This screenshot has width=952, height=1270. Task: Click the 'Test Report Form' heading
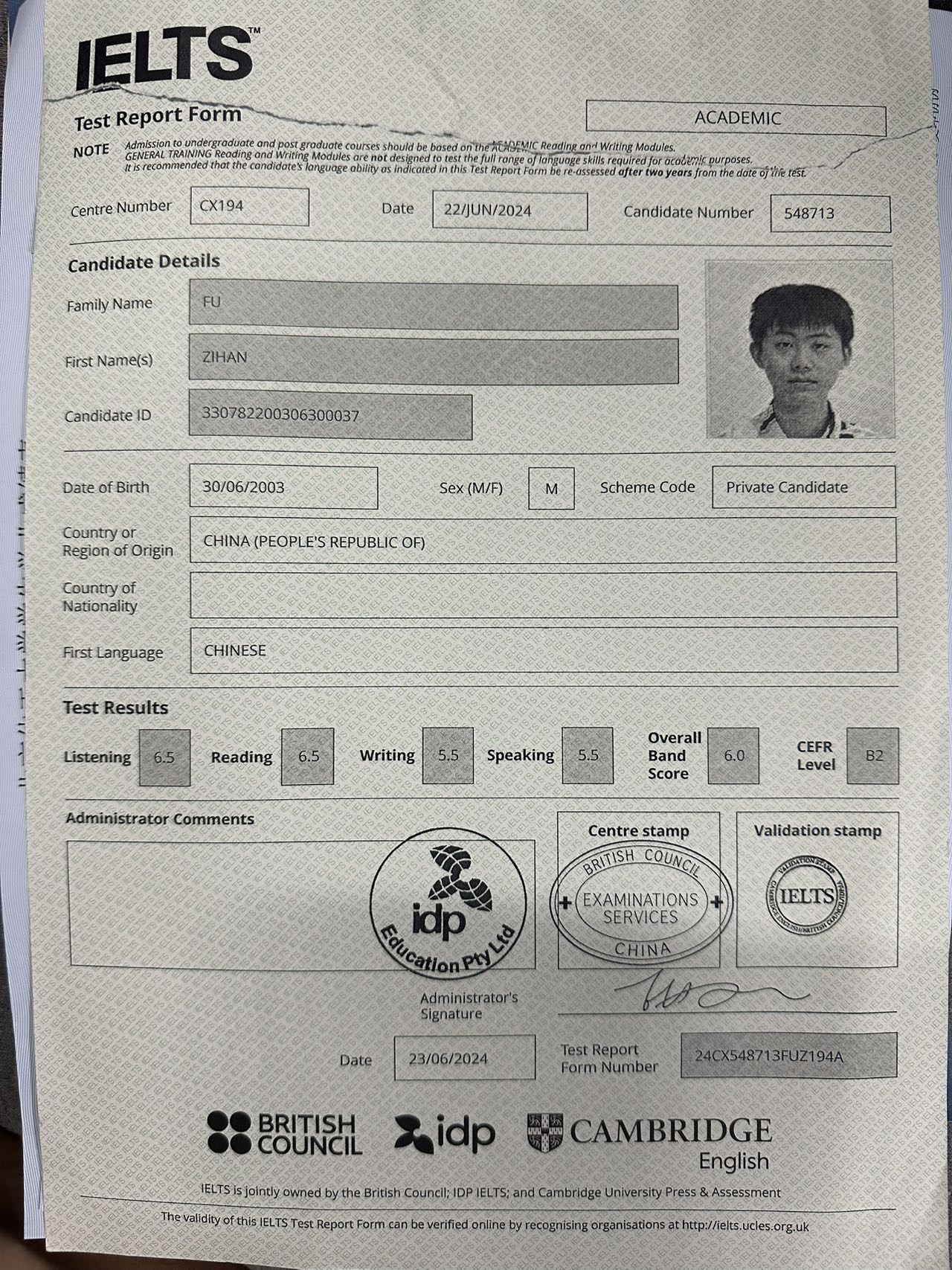pyautogui.click(x=158, y=118)
